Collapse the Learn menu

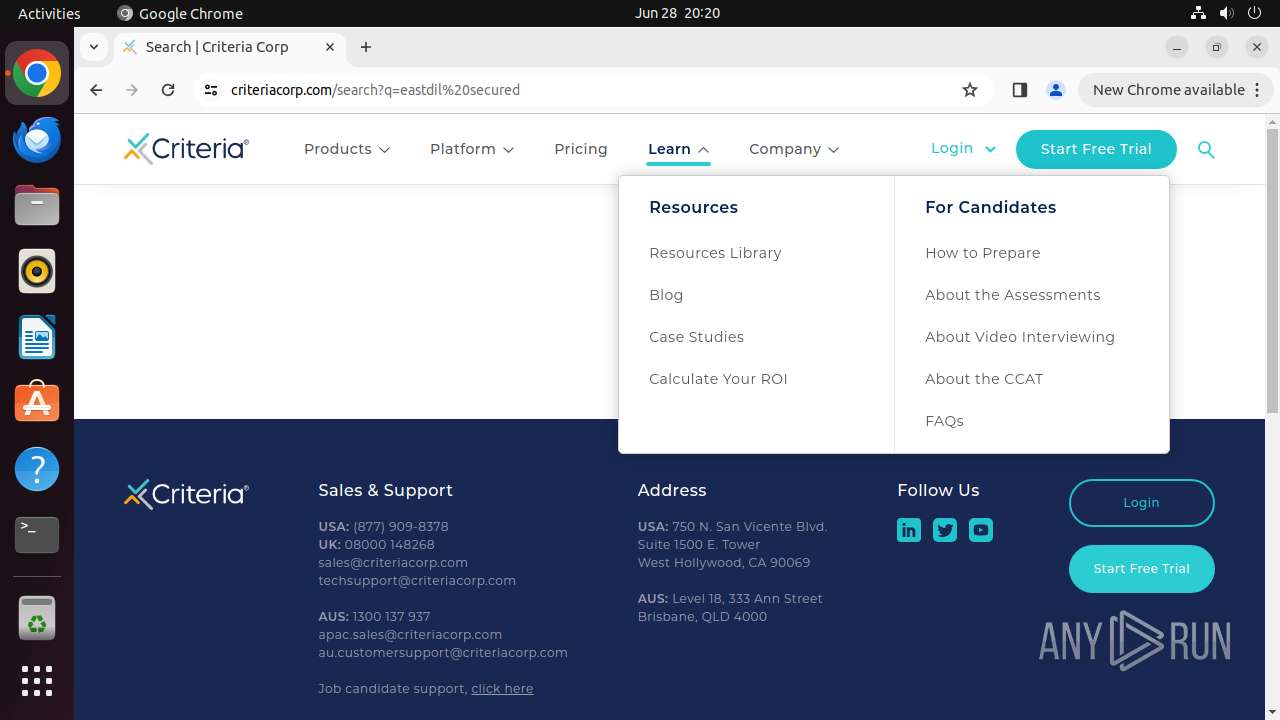pyautogui.click(x=679, y=149)
